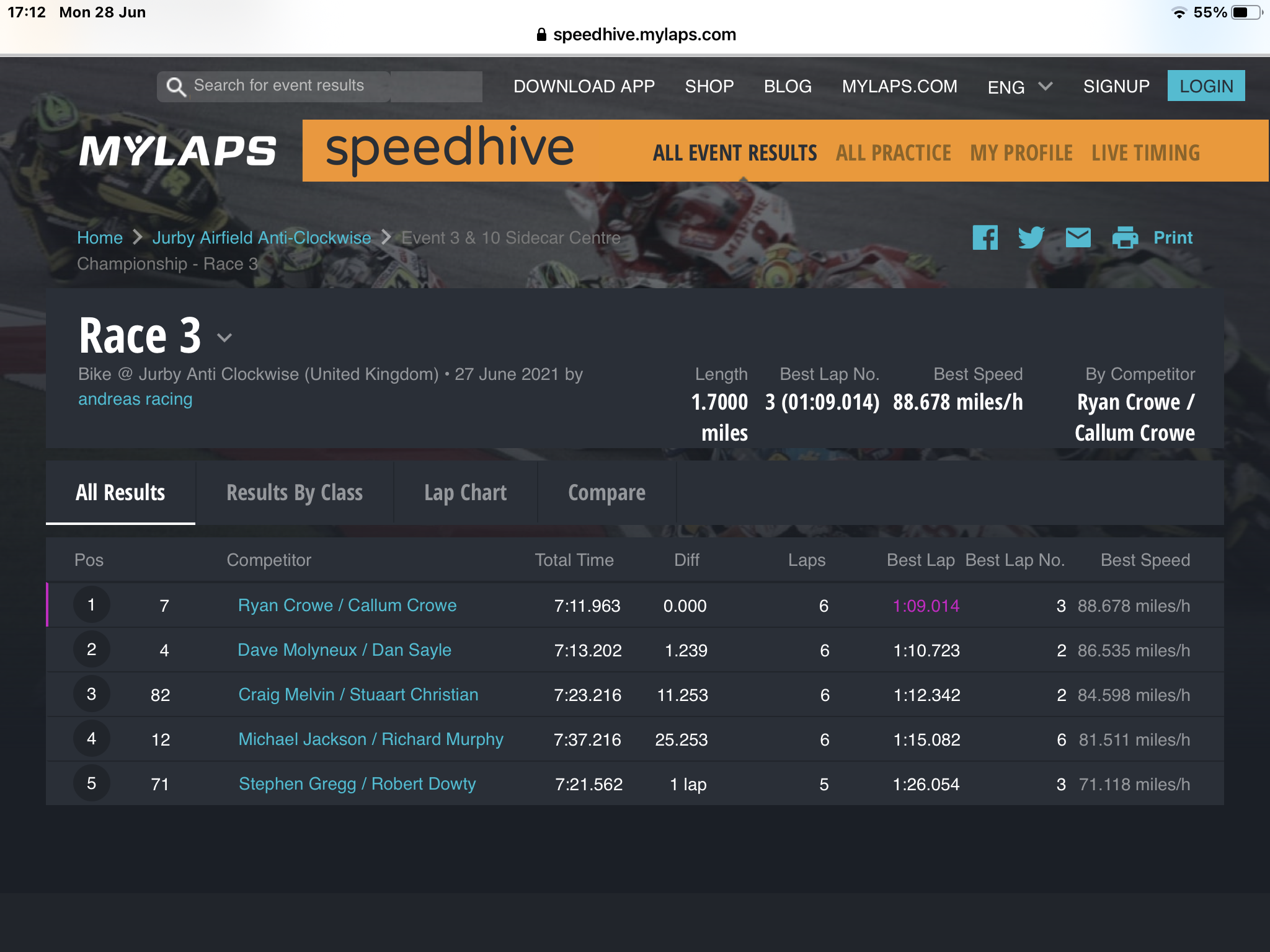Screen dimensions: 1270x952
Task: Click the Pos column header
Action: [x=89, y=560]
